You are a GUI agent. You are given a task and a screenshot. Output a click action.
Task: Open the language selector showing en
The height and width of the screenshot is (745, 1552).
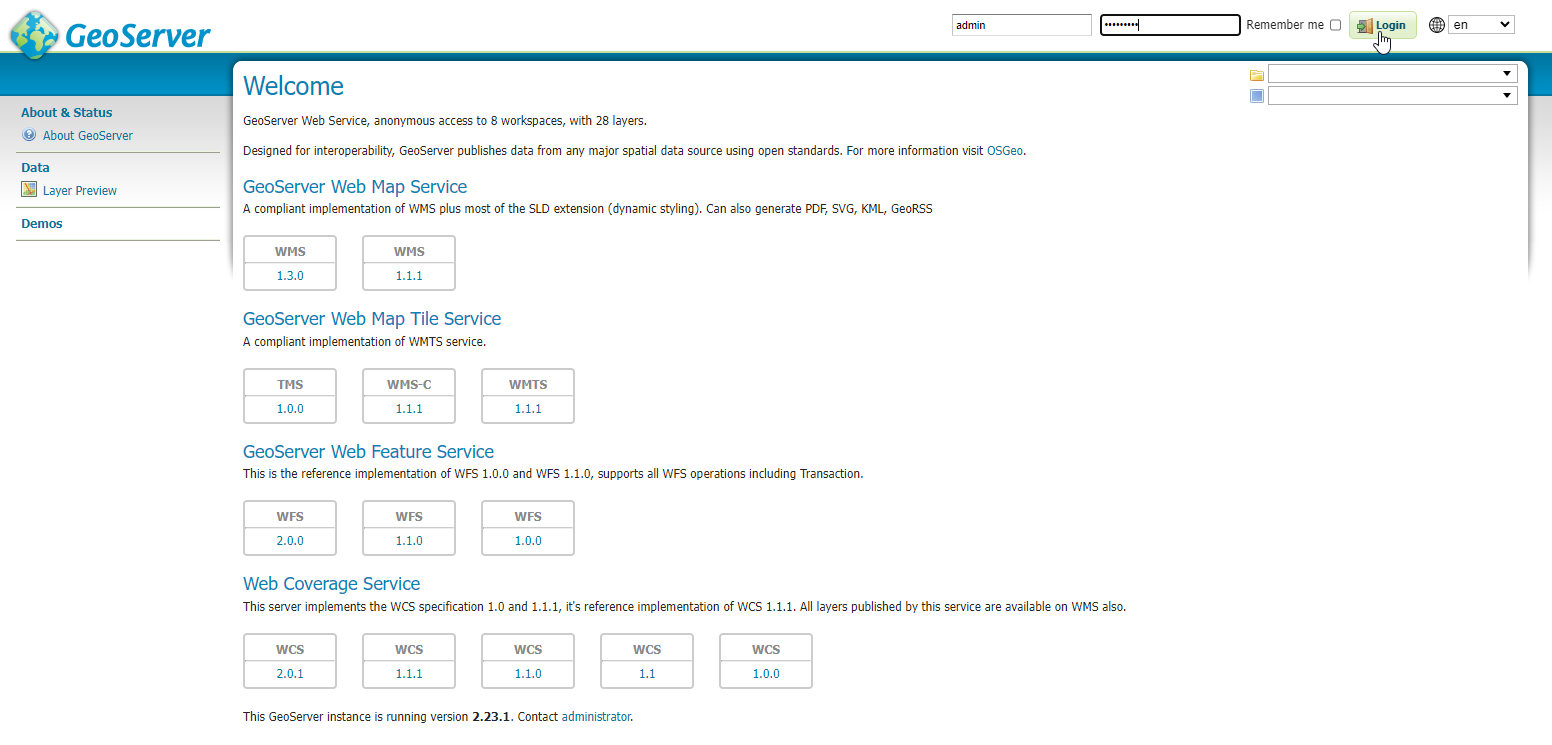(x=1481, y=23)
